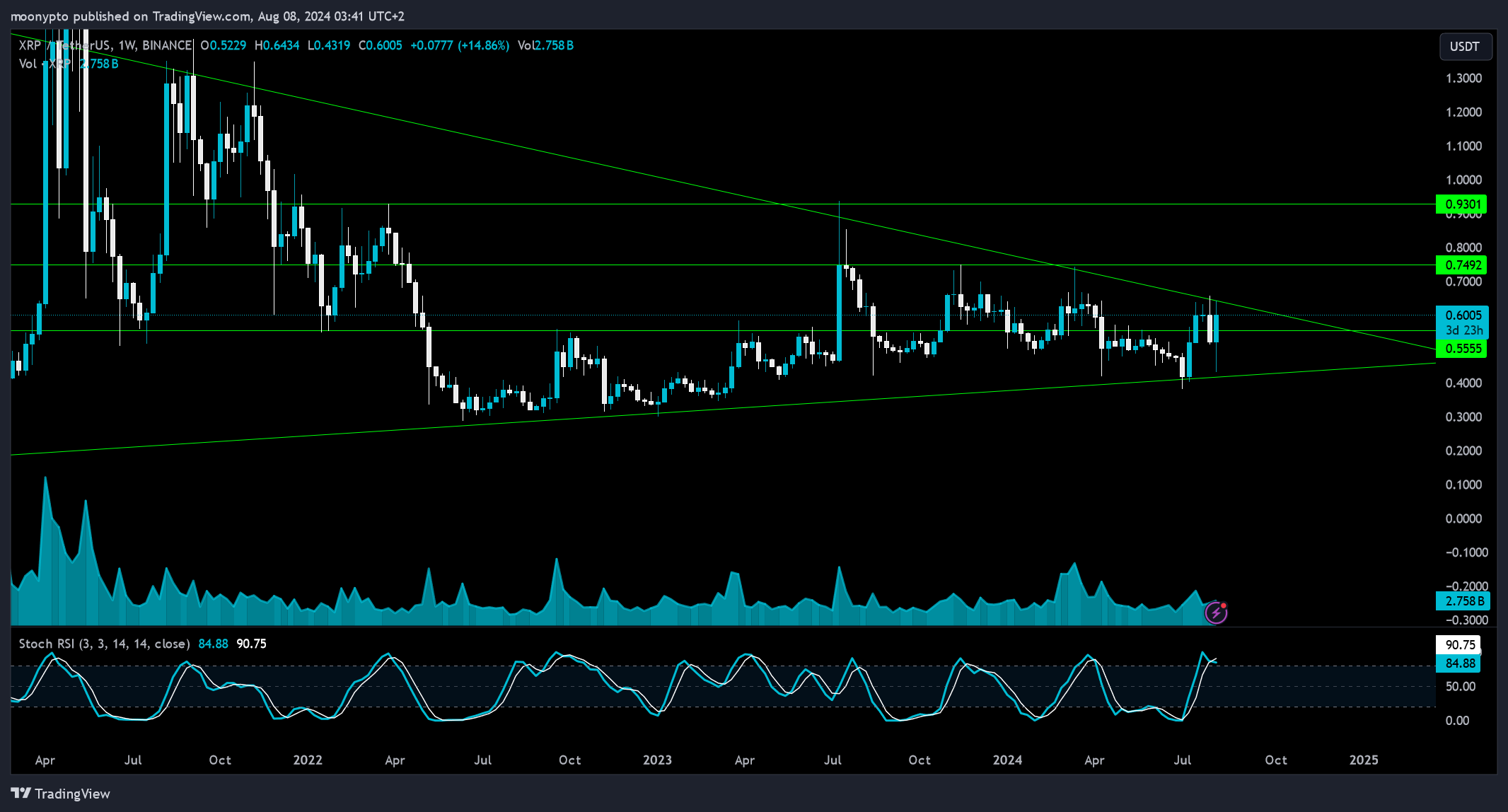Screen dimensions: 1508x812
Task: Click the 0.0000 price scale label
Action: (x=1463, y=518)
